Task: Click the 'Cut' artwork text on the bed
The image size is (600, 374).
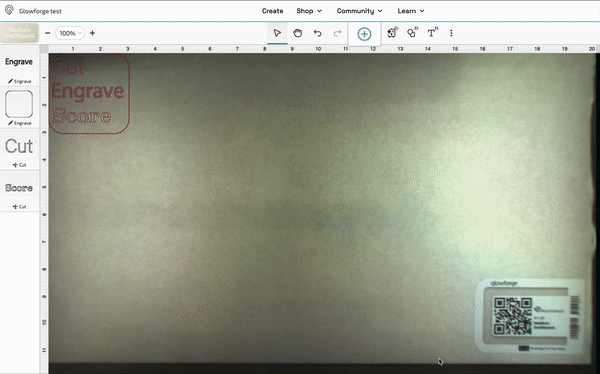Action: [x=68, y=68]
